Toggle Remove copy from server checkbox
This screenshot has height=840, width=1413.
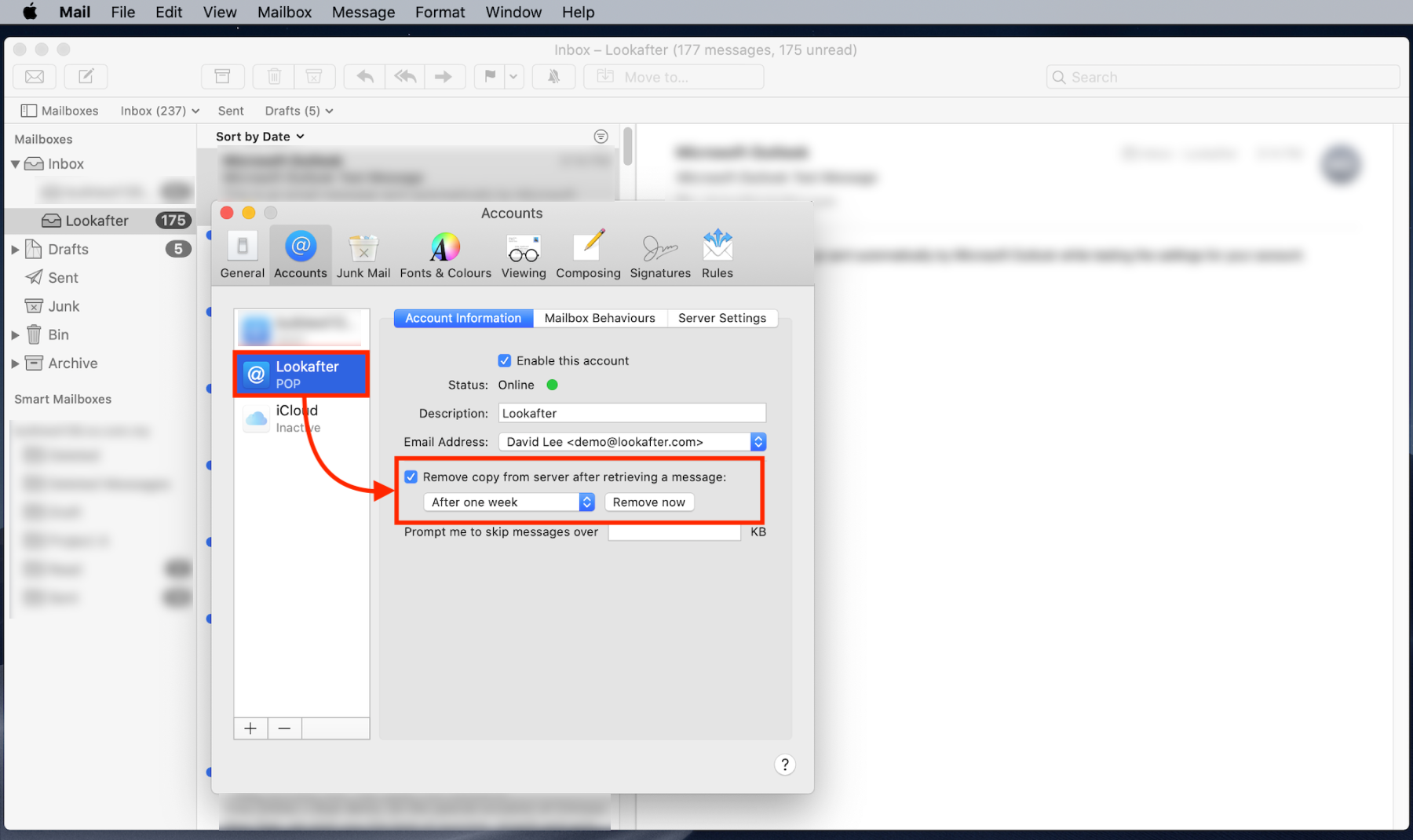(411, 477)
